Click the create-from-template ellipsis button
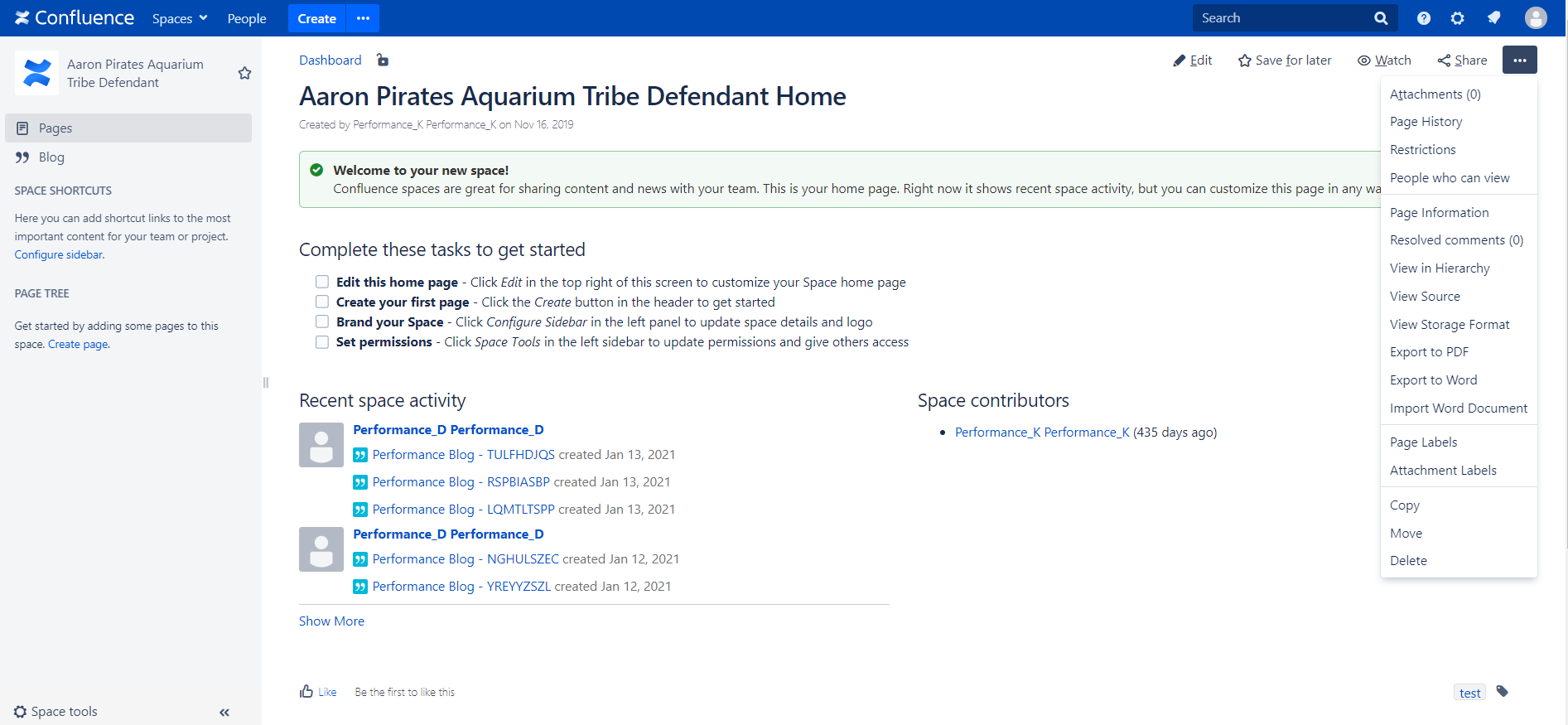Screen dimensions: 1568x725 click(363, 18)
